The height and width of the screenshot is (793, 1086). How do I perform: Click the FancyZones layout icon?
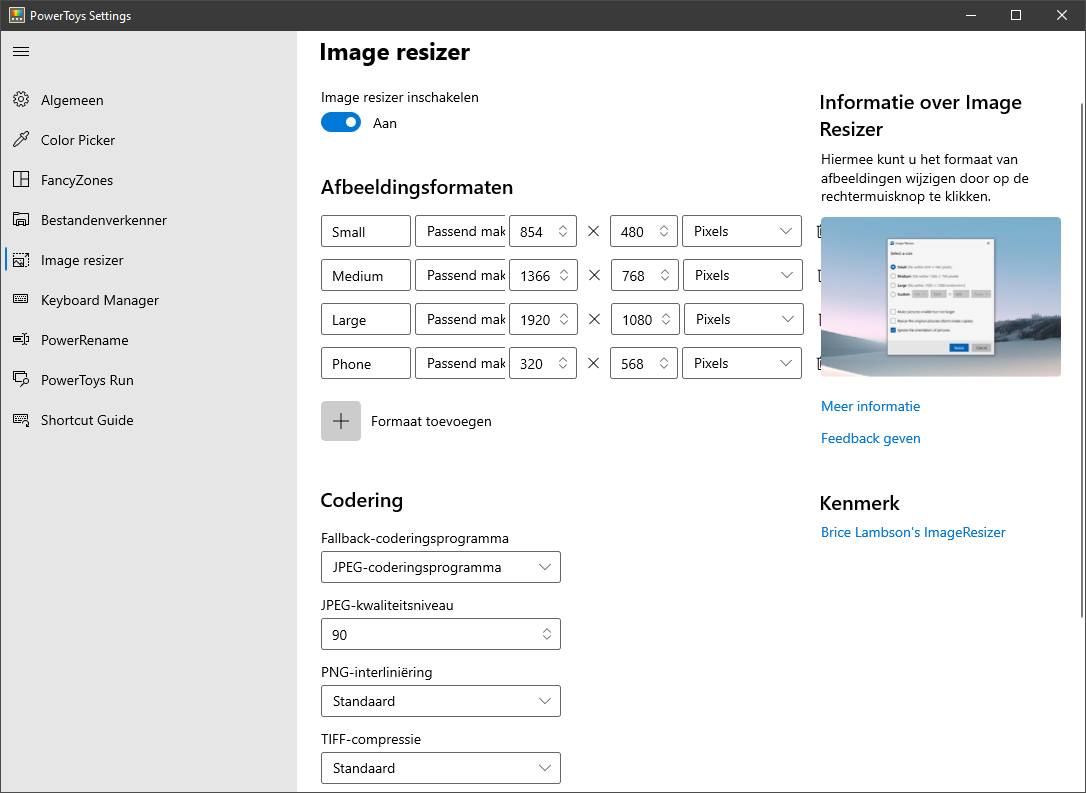coord(21,179)
